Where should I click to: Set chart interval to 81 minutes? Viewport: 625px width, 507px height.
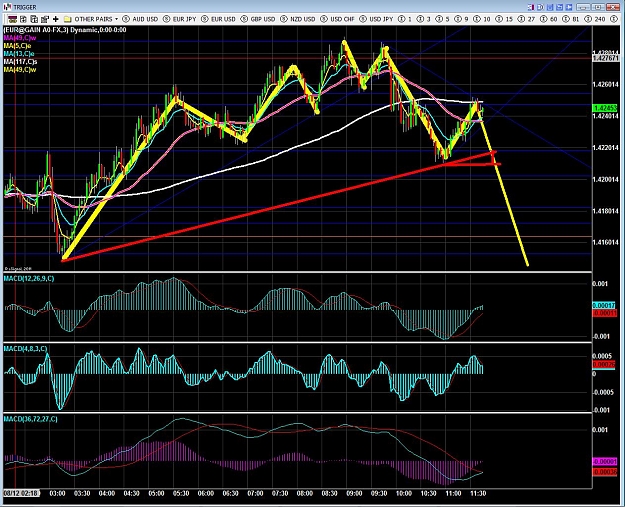point(571,19)
